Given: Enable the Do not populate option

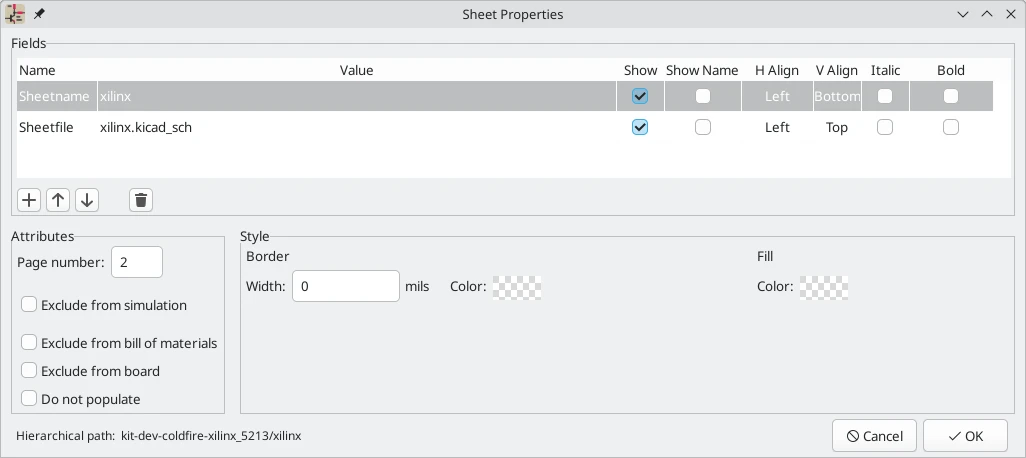Looking at the screenshot, I should point(29,399).
